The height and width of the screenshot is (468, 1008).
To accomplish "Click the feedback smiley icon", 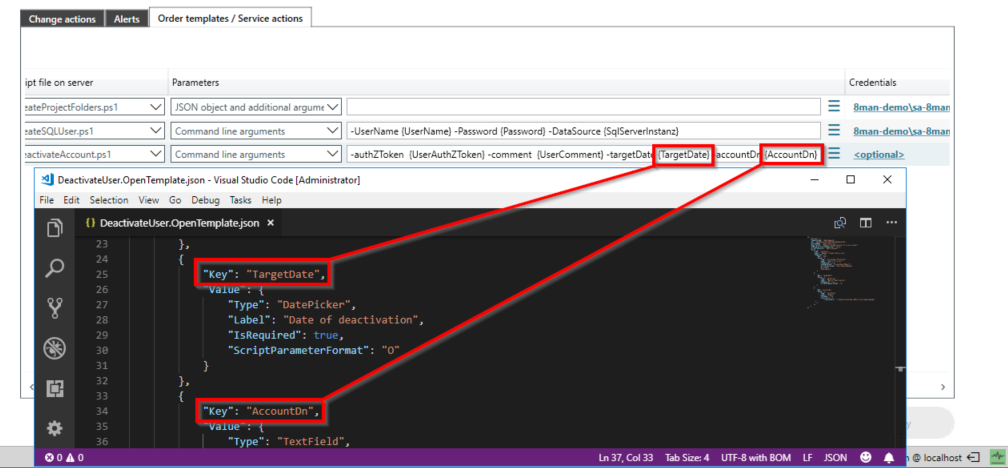I will [x=864, y=457].
